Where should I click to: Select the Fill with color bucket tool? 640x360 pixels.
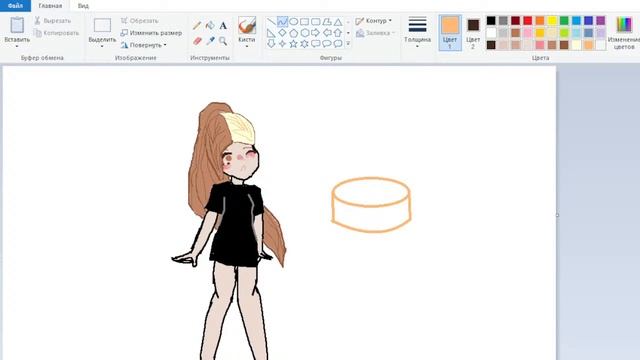(x=210, y=26)
